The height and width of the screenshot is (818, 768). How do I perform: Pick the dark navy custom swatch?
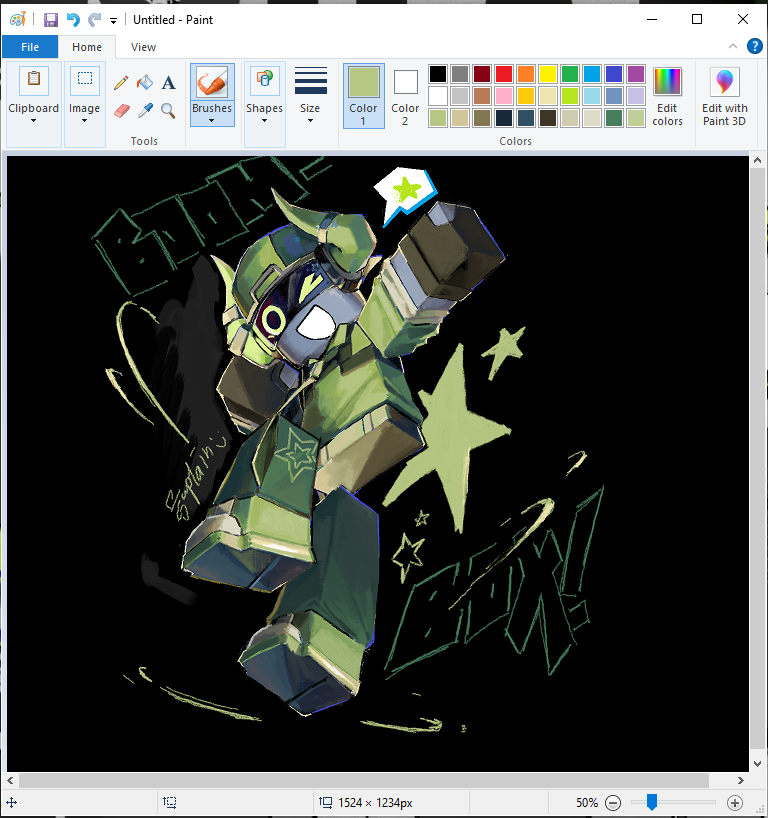click(504, 118)
